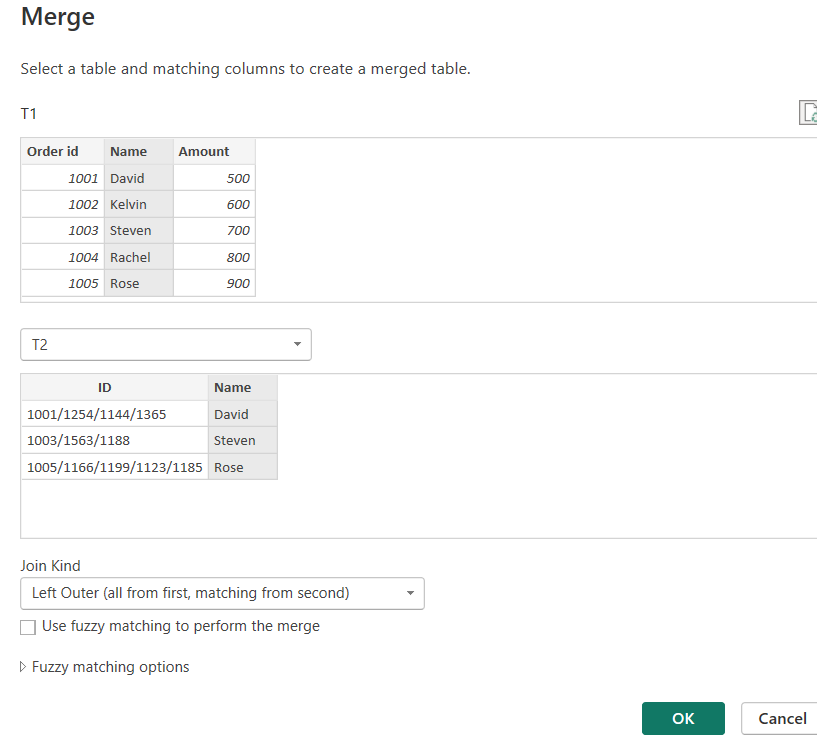Click the Rose cell in T2

243,467
